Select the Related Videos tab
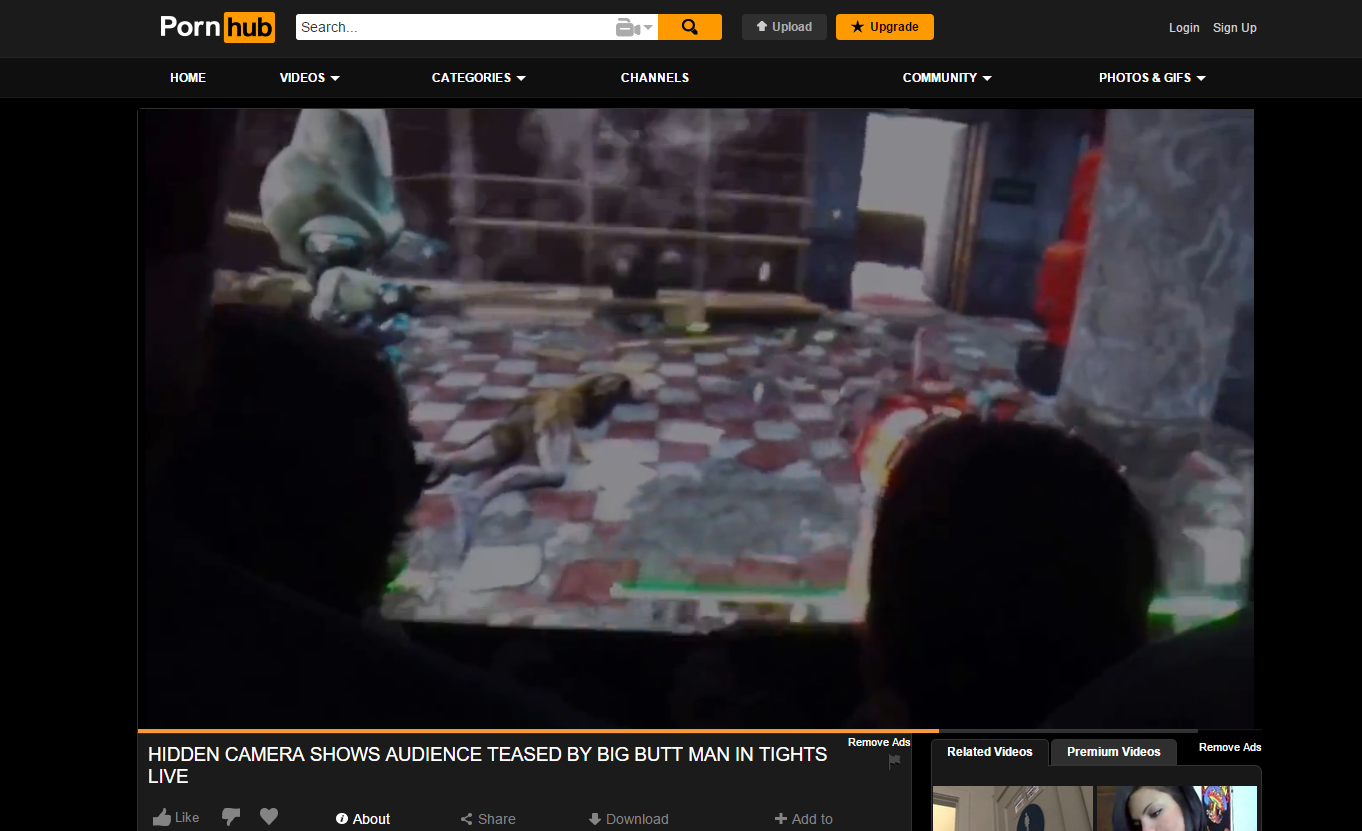 pyautogui.click(x=989, y=752)
